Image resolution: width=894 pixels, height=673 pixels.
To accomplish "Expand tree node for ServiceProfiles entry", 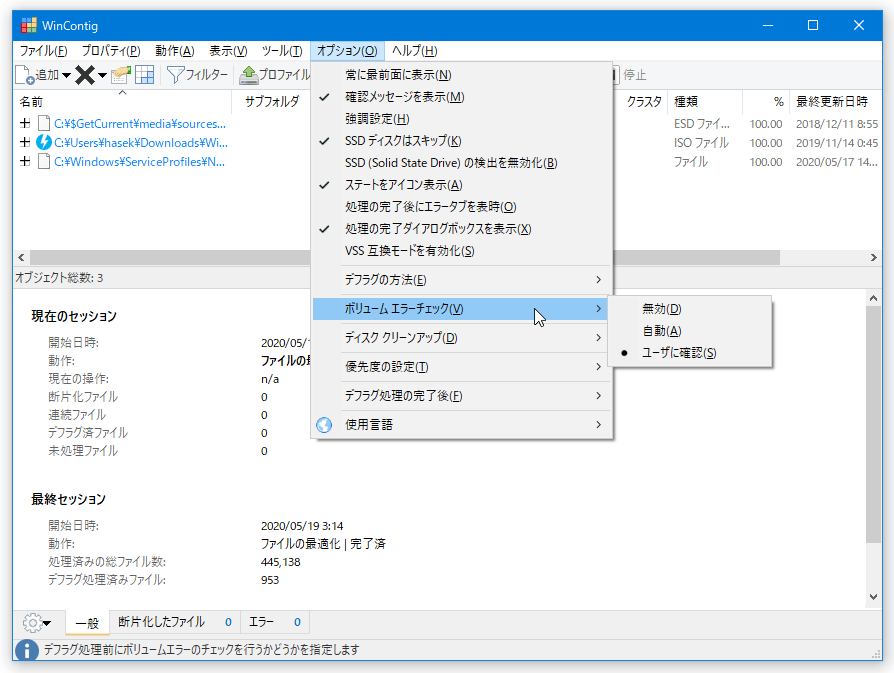I will (25, 161).
